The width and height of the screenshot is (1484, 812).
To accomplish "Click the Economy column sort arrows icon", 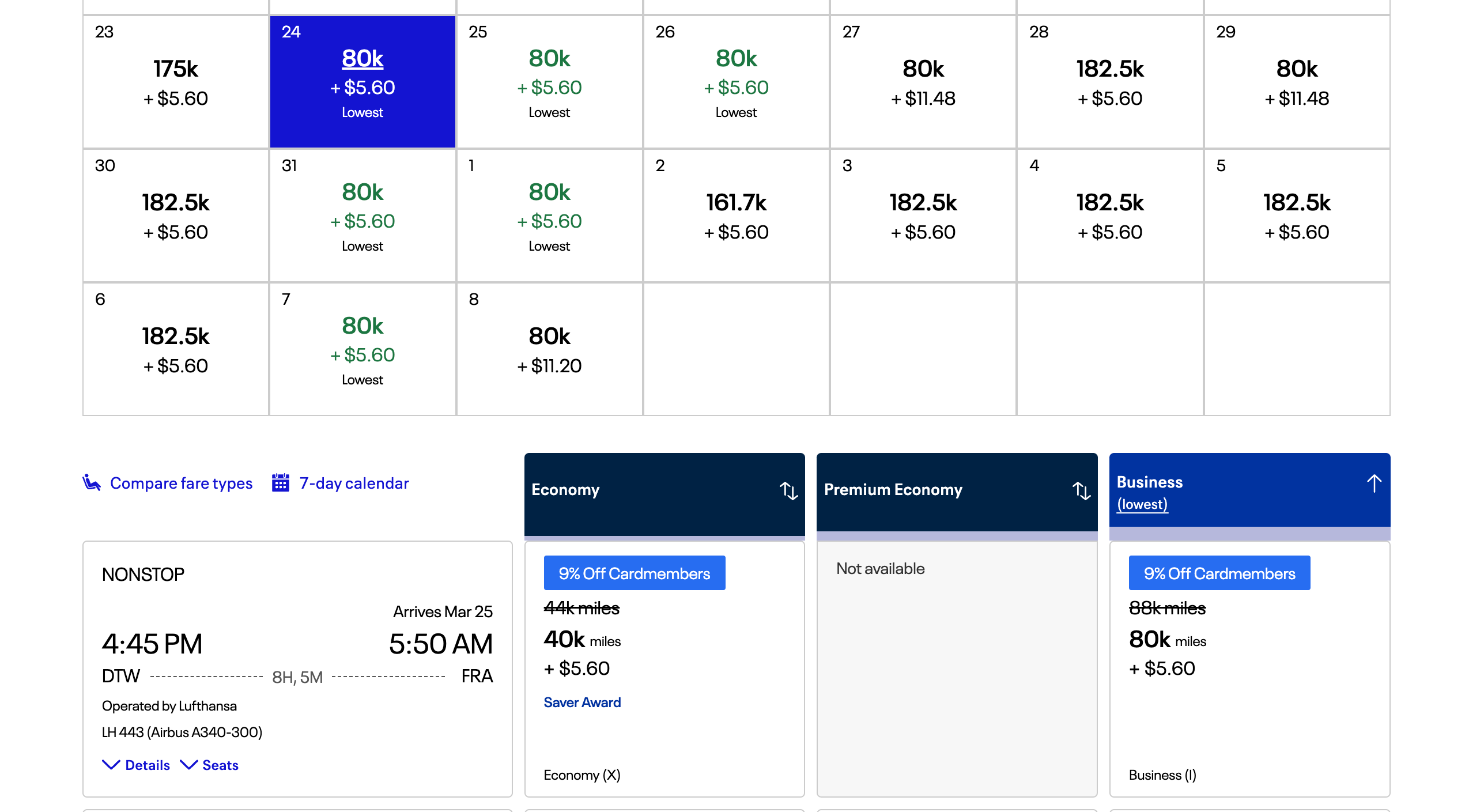I will pyautogui.click(x=788, y=490).
